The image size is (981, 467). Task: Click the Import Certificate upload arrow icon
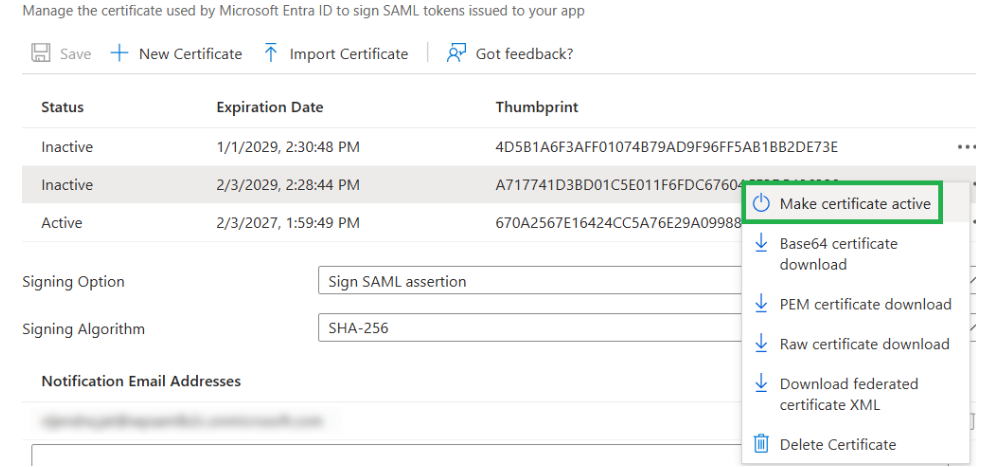tap(271, 54)
